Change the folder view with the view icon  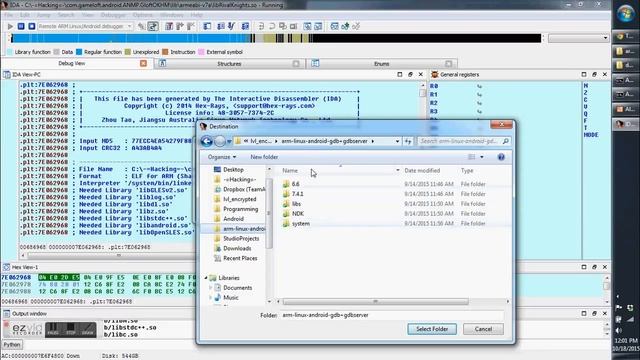(471, 157)
